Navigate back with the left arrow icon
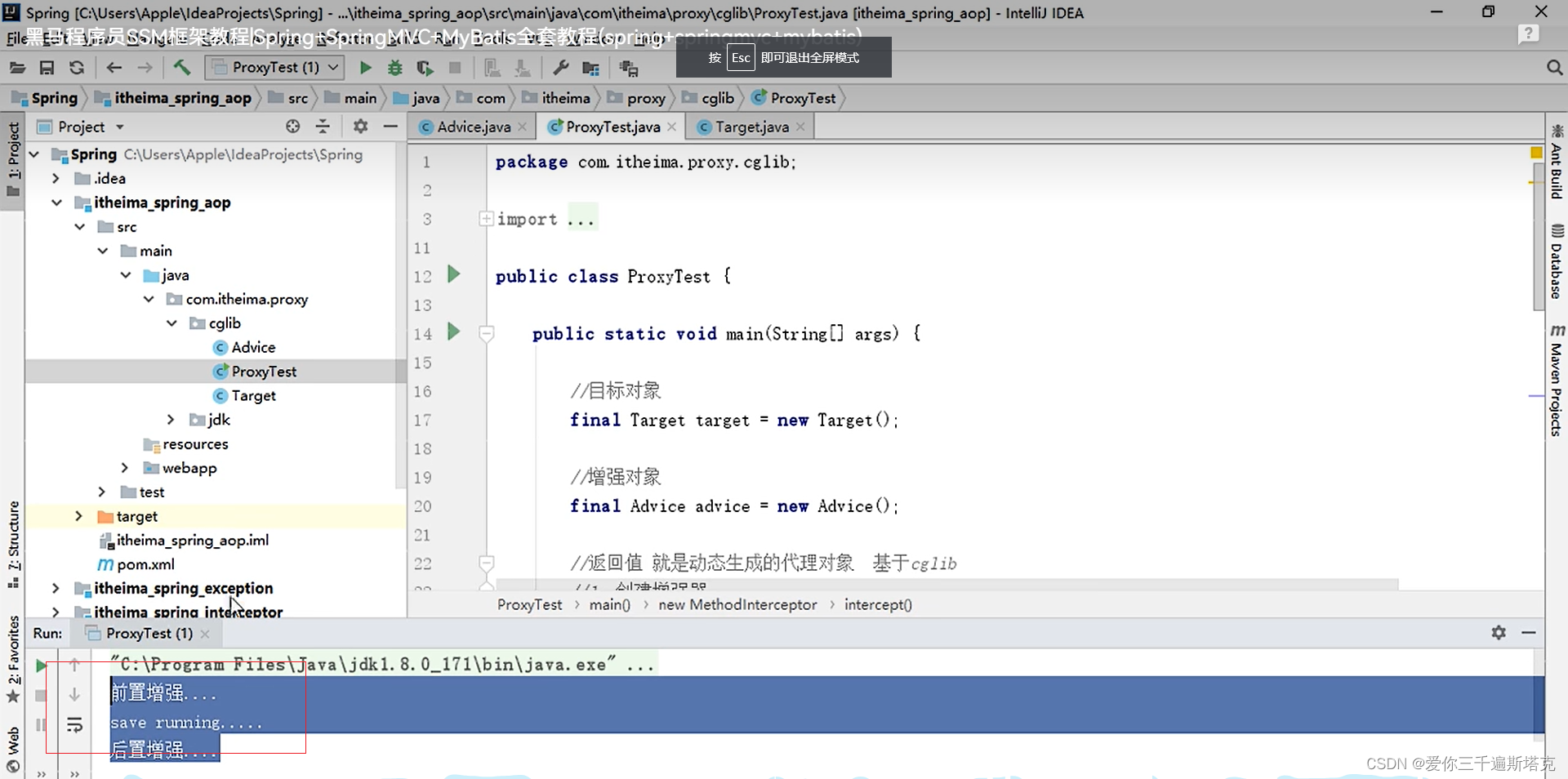Screen dimensions: 1568x779 click(114, 68)
